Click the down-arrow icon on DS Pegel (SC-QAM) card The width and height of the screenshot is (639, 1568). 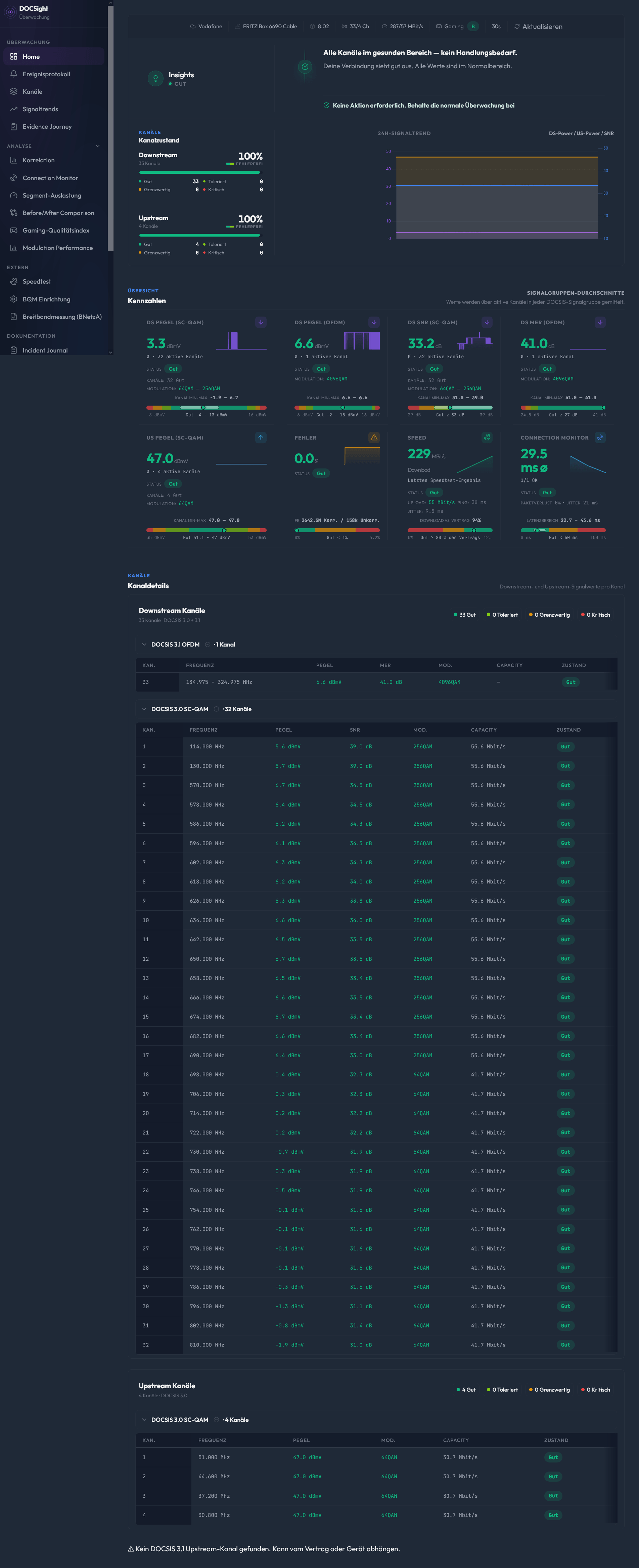click(x=261, y=322)
